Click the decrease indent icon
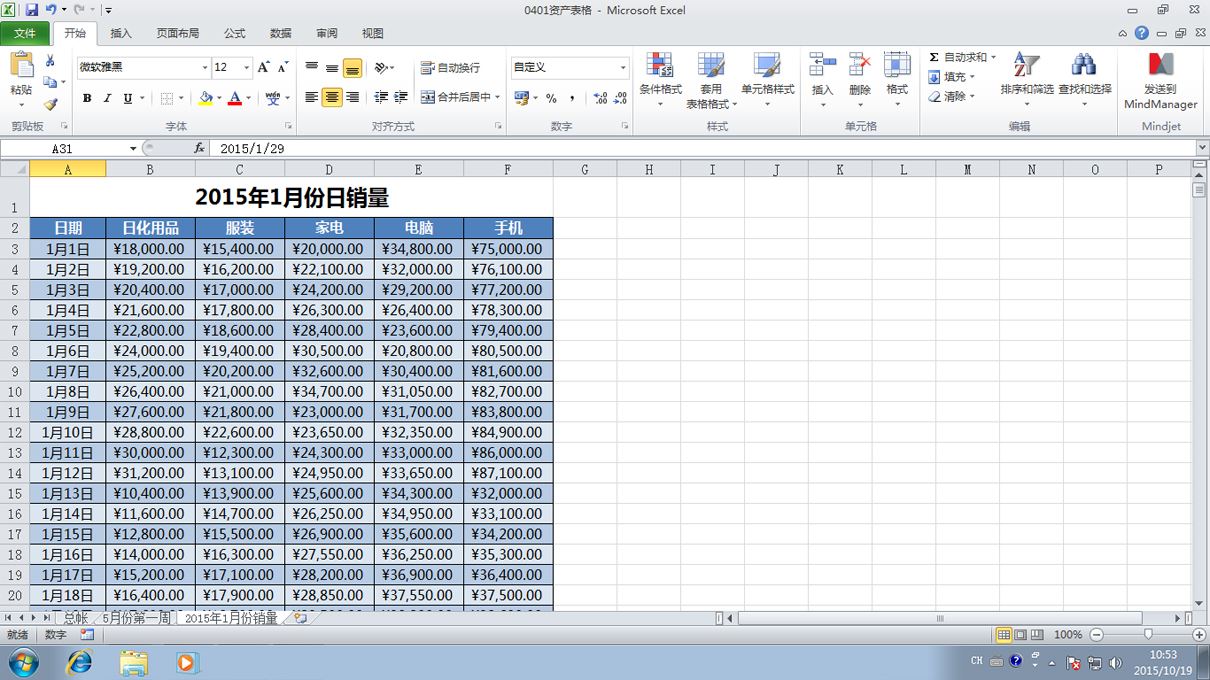The height and width of the screenshot is (680, 1210). [381, 98]
